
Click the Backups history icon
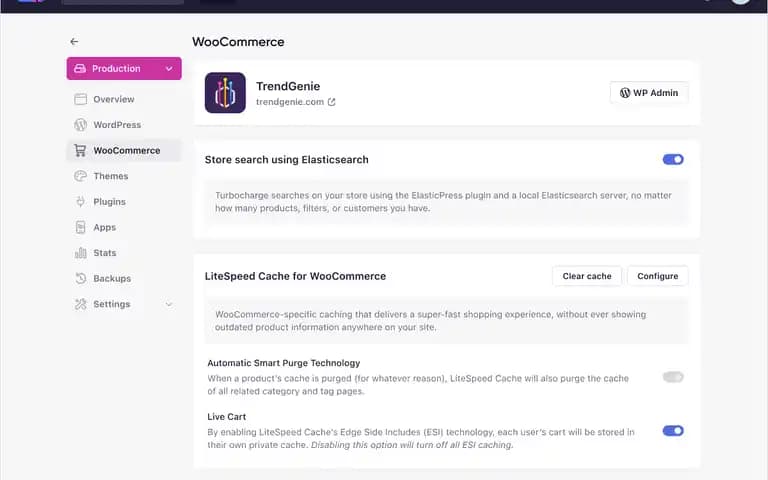[x=80, y=278]
